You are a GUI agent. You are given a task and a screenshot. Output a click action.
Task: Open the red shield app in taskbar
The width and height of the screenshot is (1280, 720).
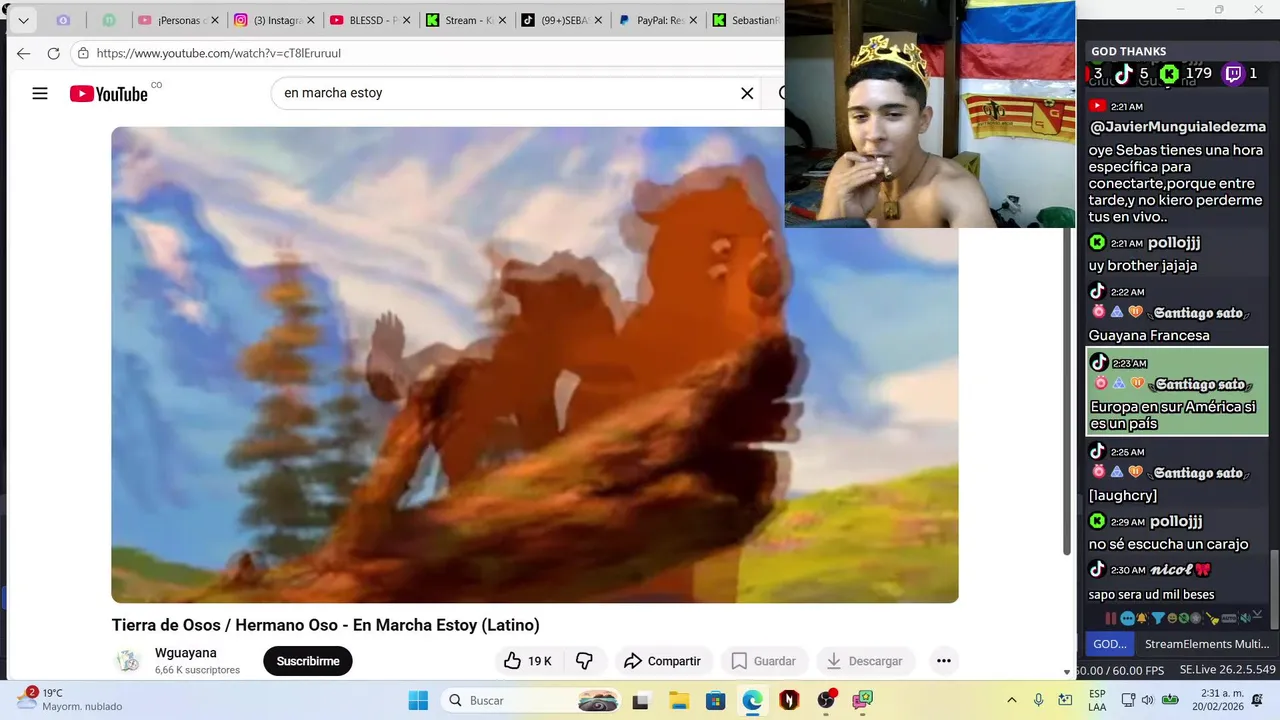(x=789, y=700)
